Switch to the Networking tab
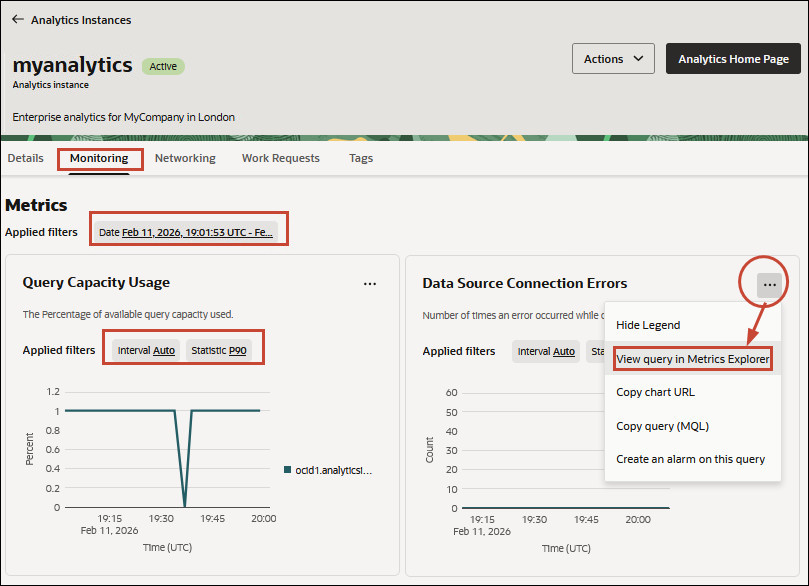The image size is (809, 586). [185, 158]
